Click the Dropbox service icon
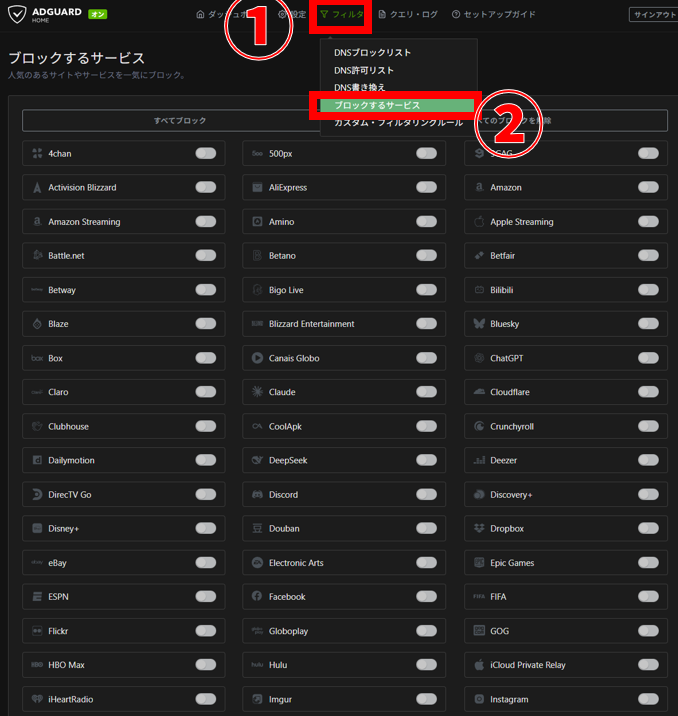Viewport: 678px width, 716px height. pyautogui.click(x=479, y=528)
